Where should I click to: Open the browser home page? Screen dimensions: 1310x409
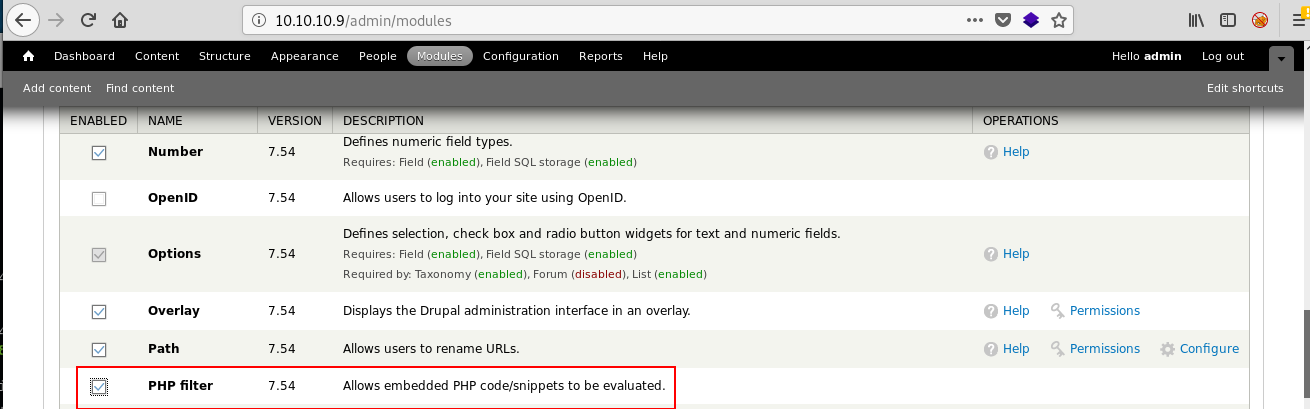pos(120,19)
